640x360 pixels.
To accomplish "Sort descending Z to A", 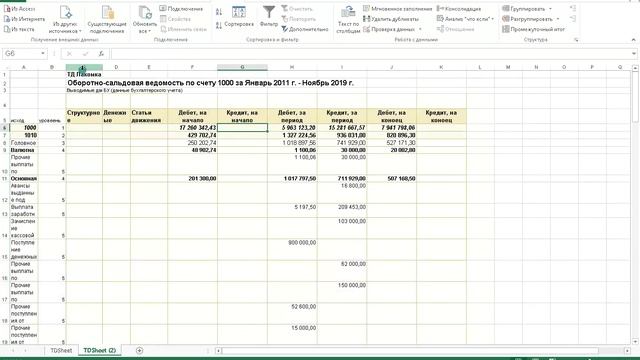I will pyautogui.click(x=219, y=25).
